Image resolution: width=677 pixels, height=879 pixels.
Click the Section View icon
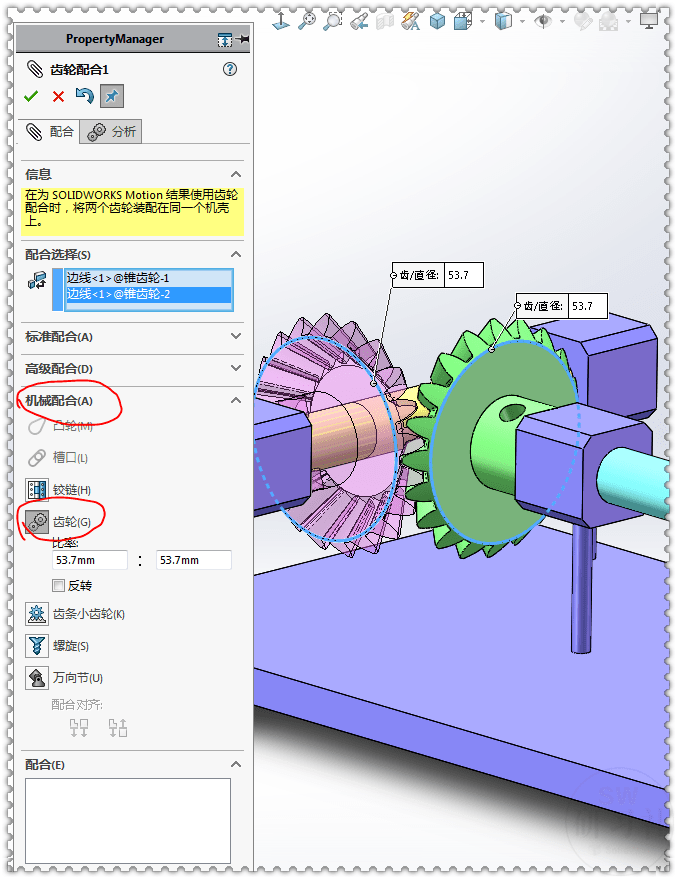coord(384,21)
